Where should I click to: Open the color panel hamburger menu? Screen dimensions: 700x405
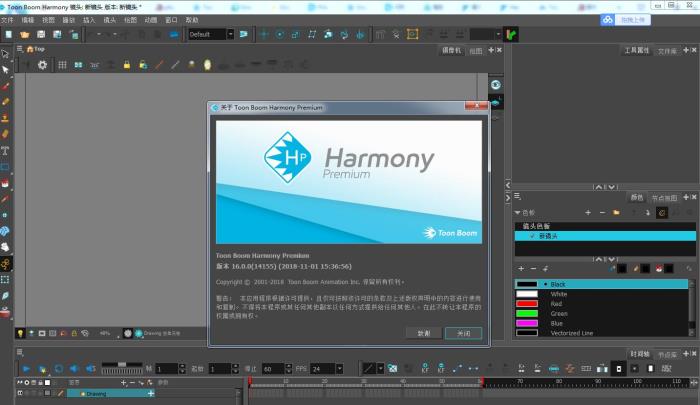517,196
